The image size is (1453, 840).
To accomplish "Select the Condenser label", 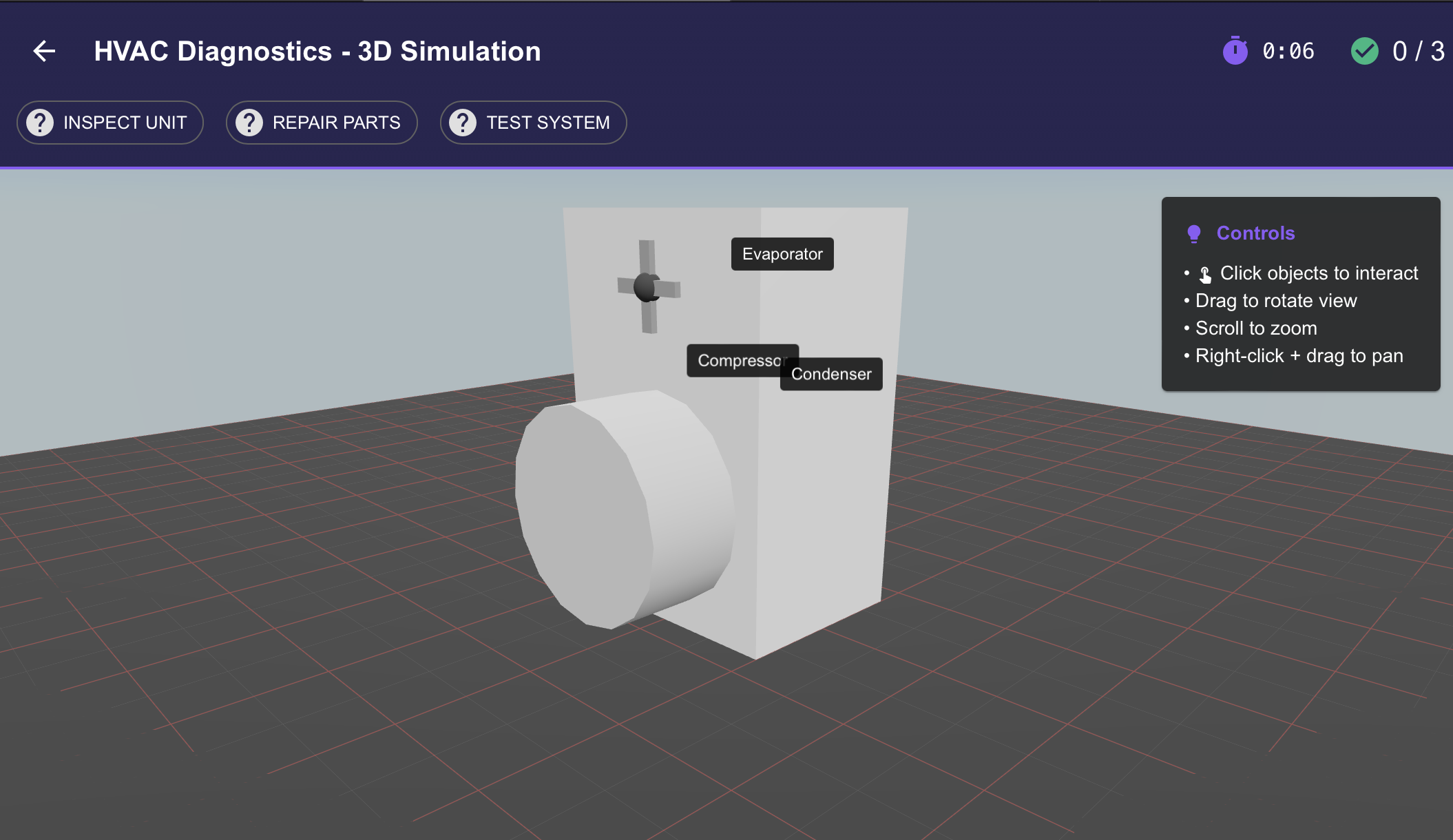I will tap(831, 374).
